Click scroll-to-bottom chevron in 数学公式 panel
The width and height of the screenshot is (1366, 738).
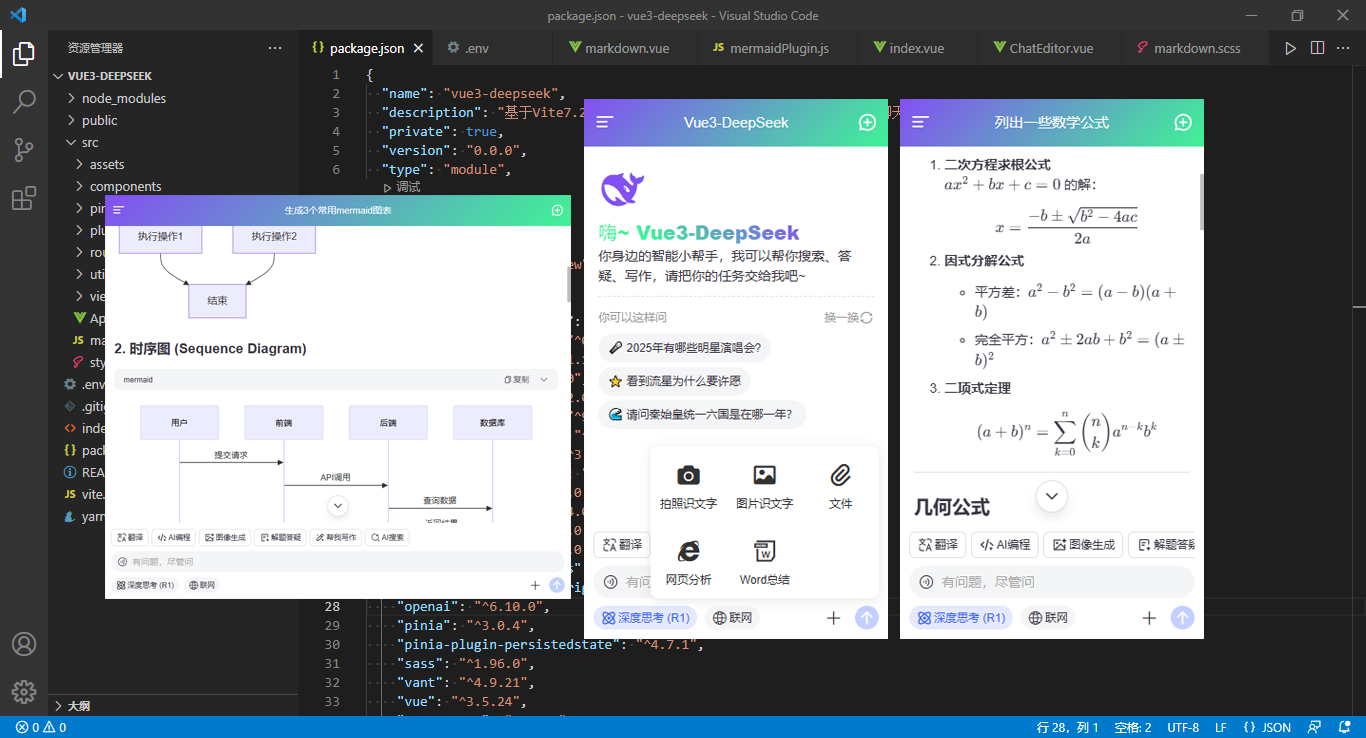click(1052, 495)
